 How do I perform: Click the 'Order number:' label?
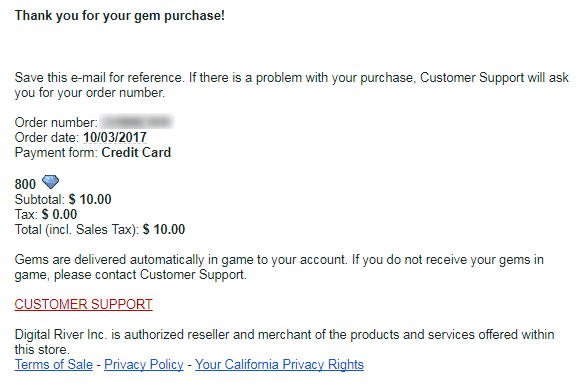coord(56,122)
